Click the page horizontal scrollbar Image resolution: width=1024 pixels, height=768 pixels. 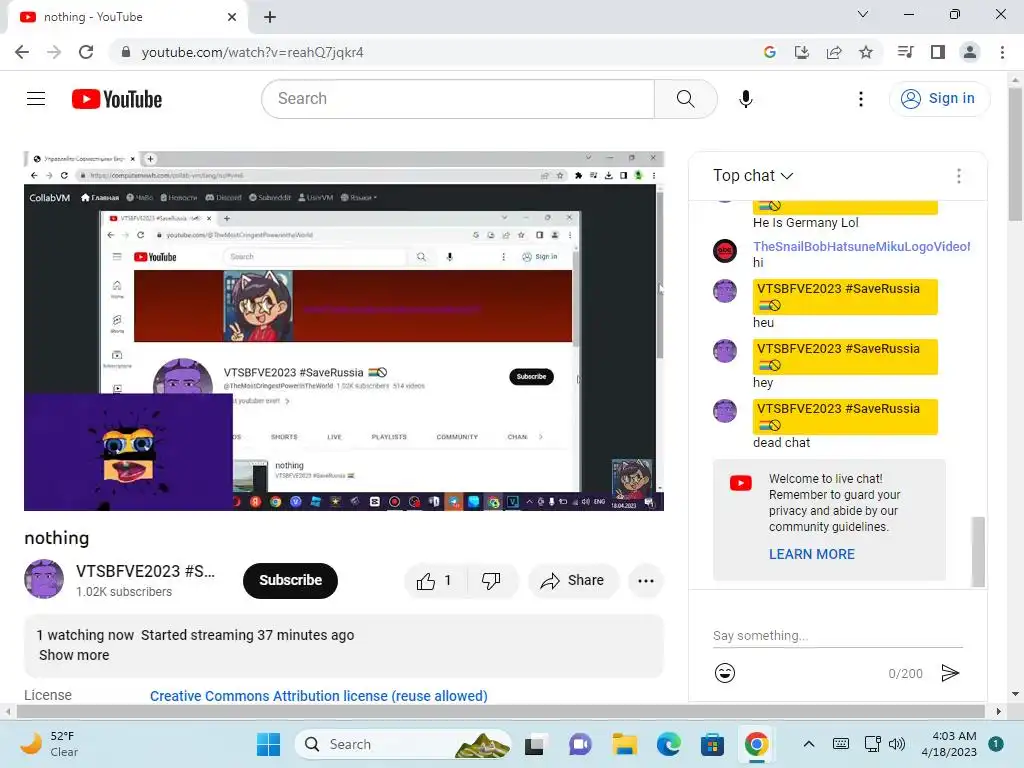coord(501,711)
